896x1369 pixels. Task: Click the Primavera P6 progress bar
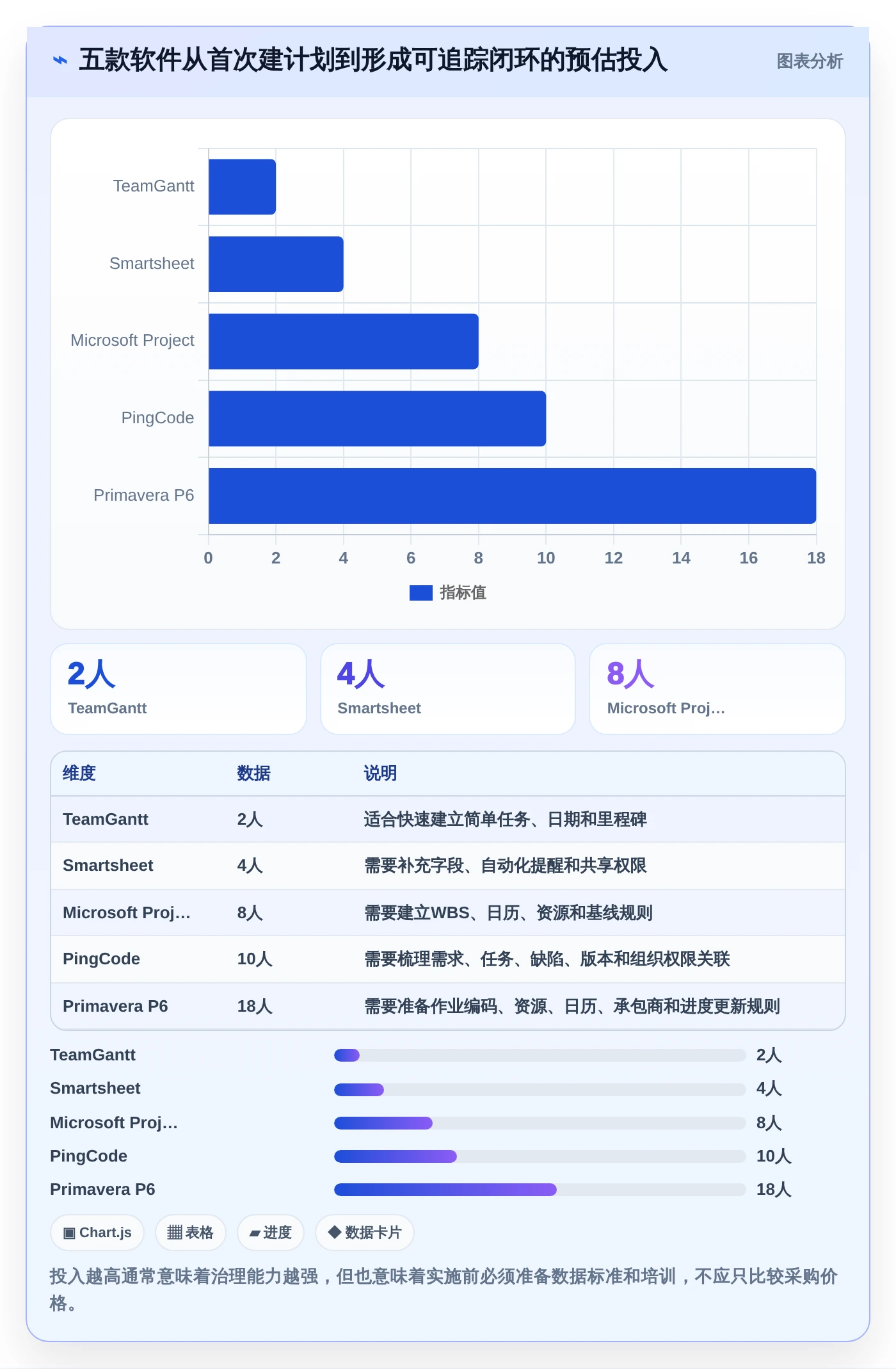[540, 1190]
